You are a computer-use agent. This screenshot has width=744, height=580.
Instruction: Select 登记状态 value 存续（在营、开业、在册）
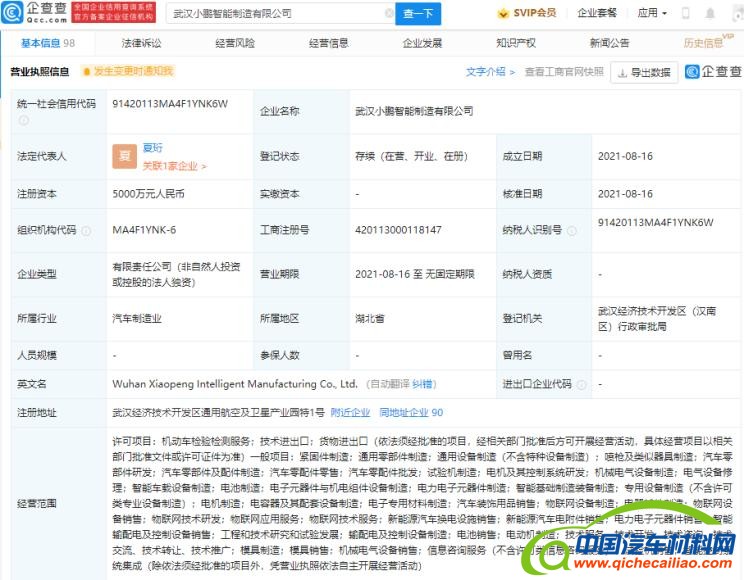pyautogui.click(x=411, y=156)
